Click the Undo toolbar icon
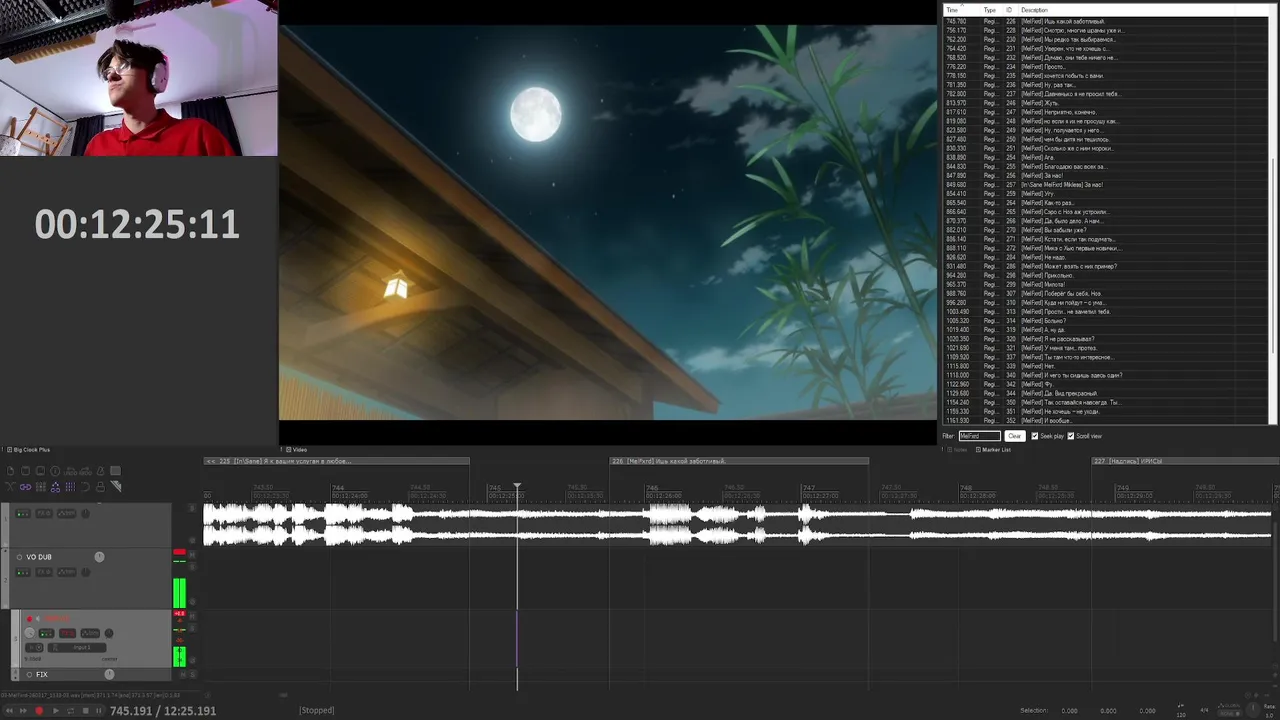 point(70,471)
